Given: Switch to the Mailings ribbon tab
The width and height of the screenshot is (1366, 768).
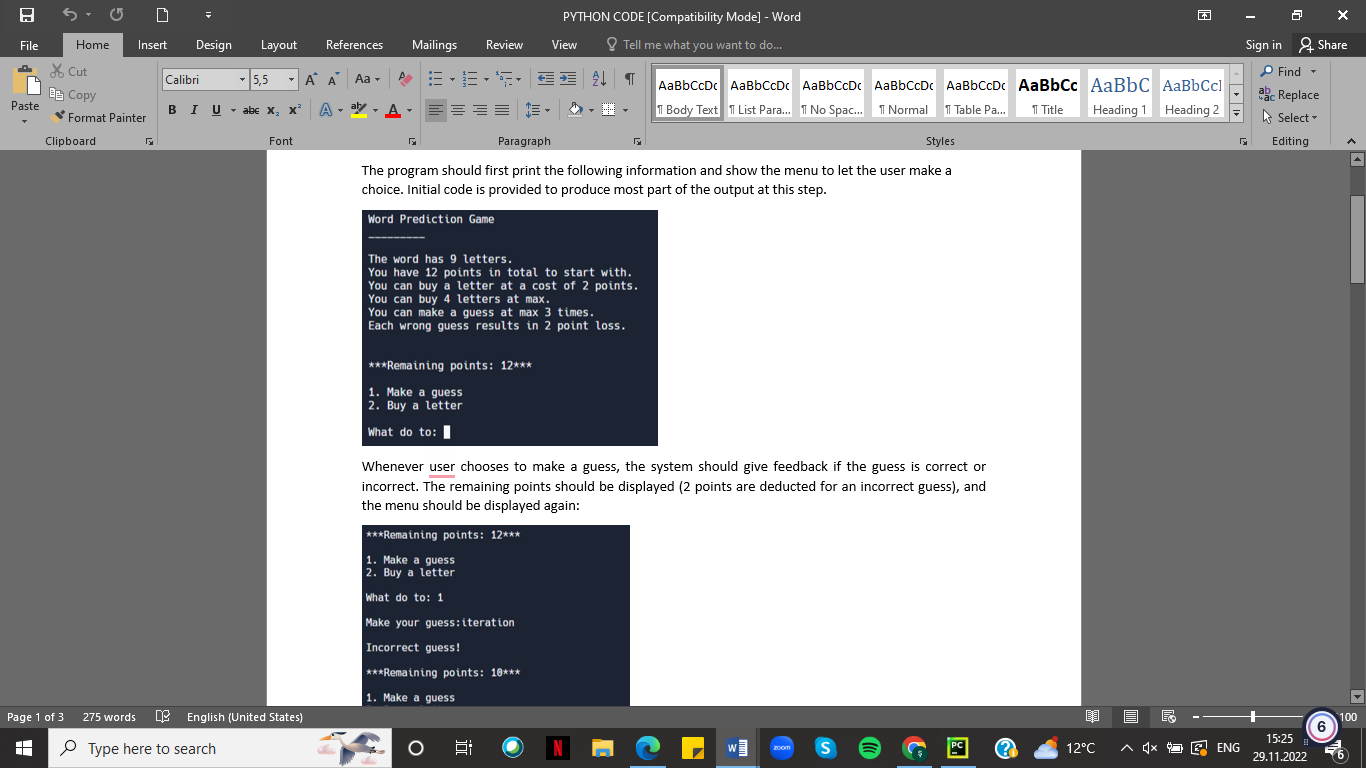Looking at the screenshot, I should [x=434, y=45].
